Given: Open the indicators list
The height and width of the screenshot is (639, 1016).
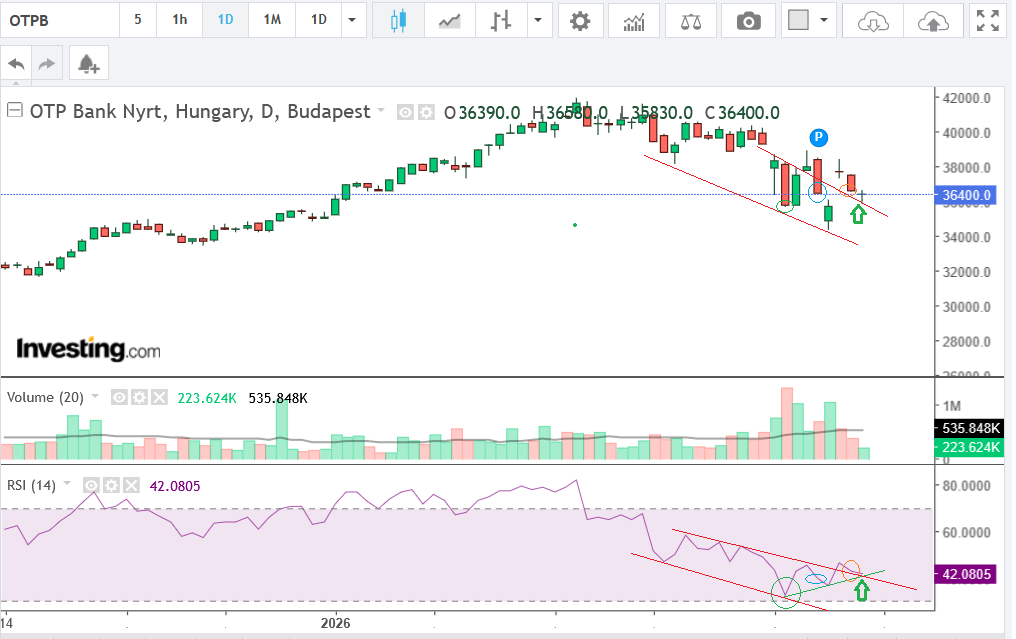Looking at the screenshot, I should tap(634, 20).
